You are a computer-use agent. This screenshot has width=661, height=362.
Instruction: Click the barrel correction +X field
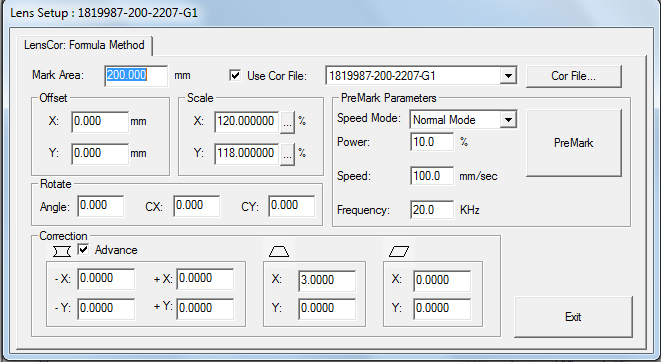click(205, 279)
